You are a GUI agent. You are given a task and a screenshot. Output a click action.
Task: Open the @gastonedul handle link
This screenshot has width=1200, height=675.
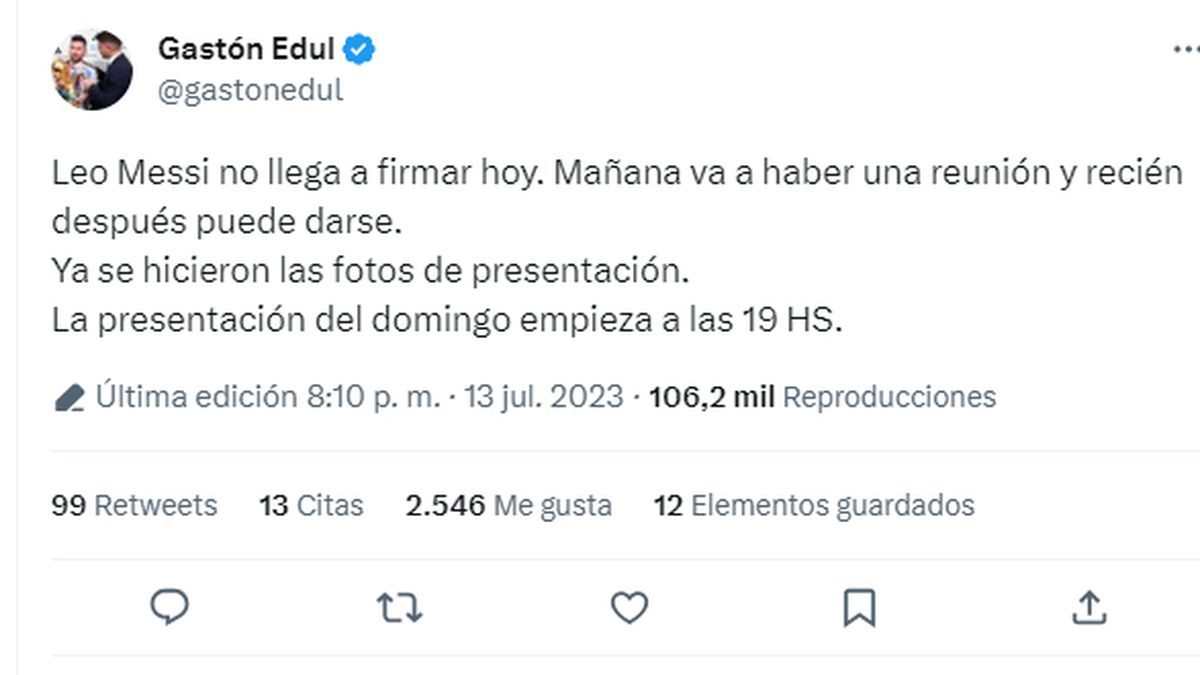tap(250, 90)
